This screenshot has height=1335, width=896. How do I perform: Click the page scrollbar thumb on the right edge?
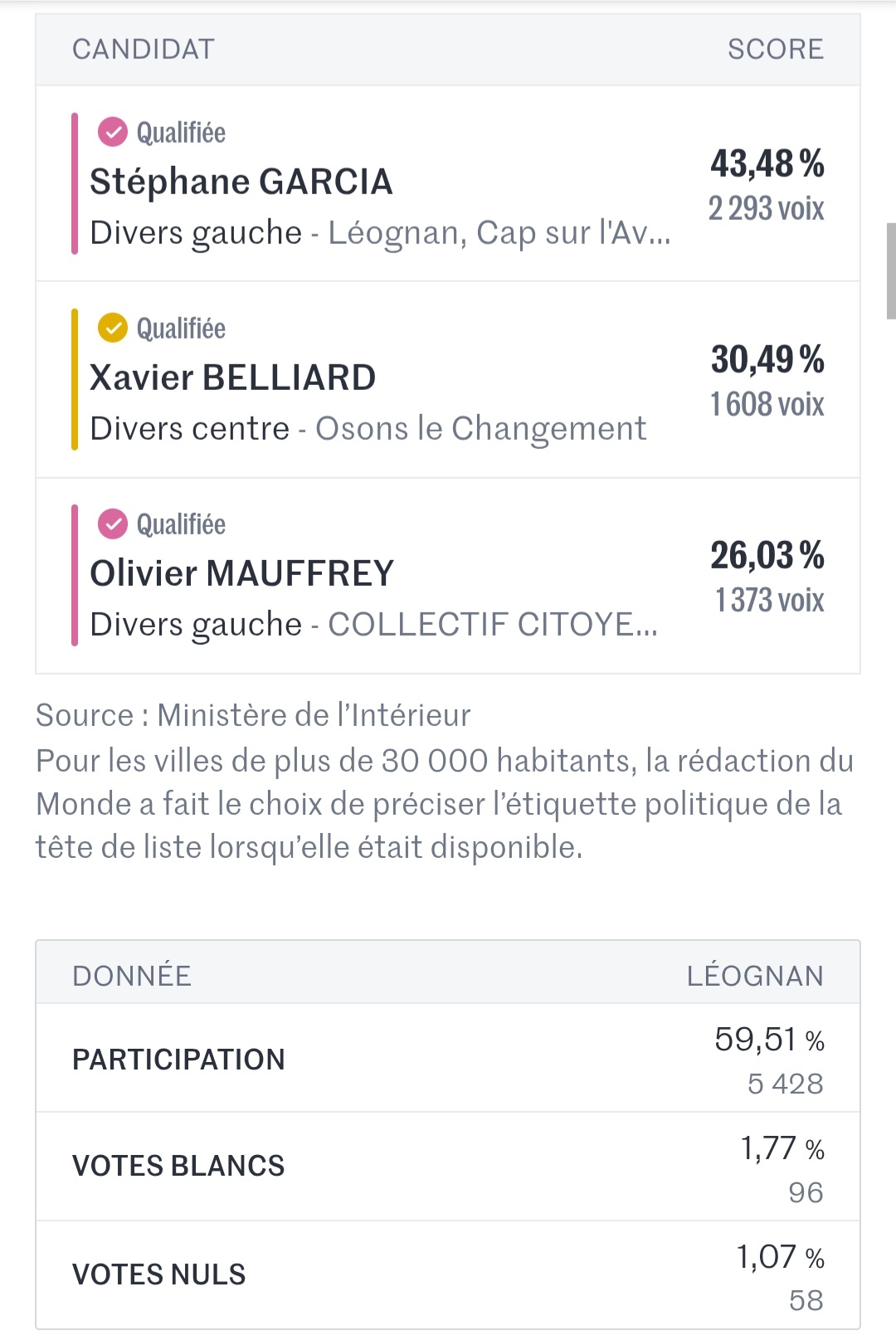point(891,270)
